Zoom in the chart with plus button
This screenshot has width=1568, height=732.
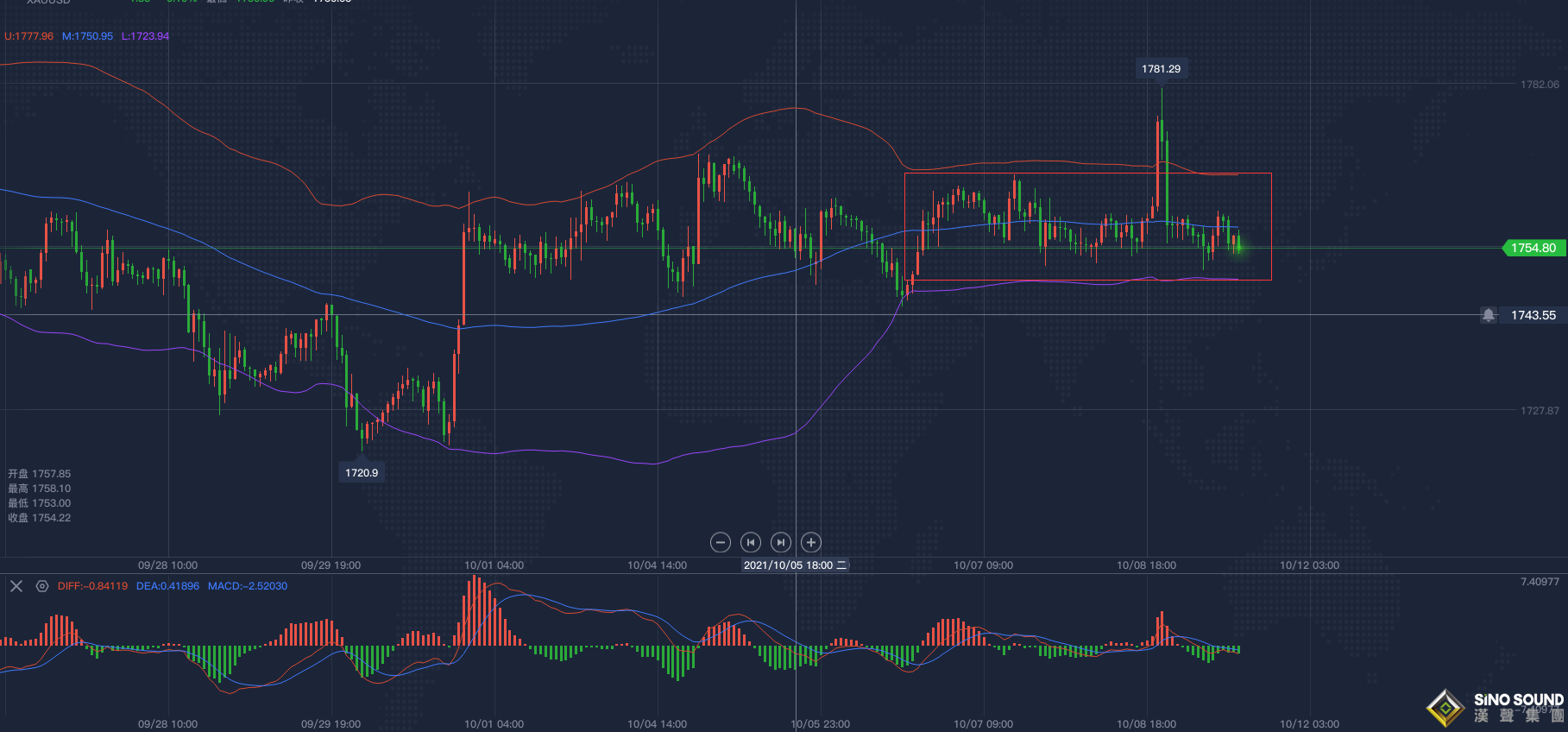click(x=811, y=542)
